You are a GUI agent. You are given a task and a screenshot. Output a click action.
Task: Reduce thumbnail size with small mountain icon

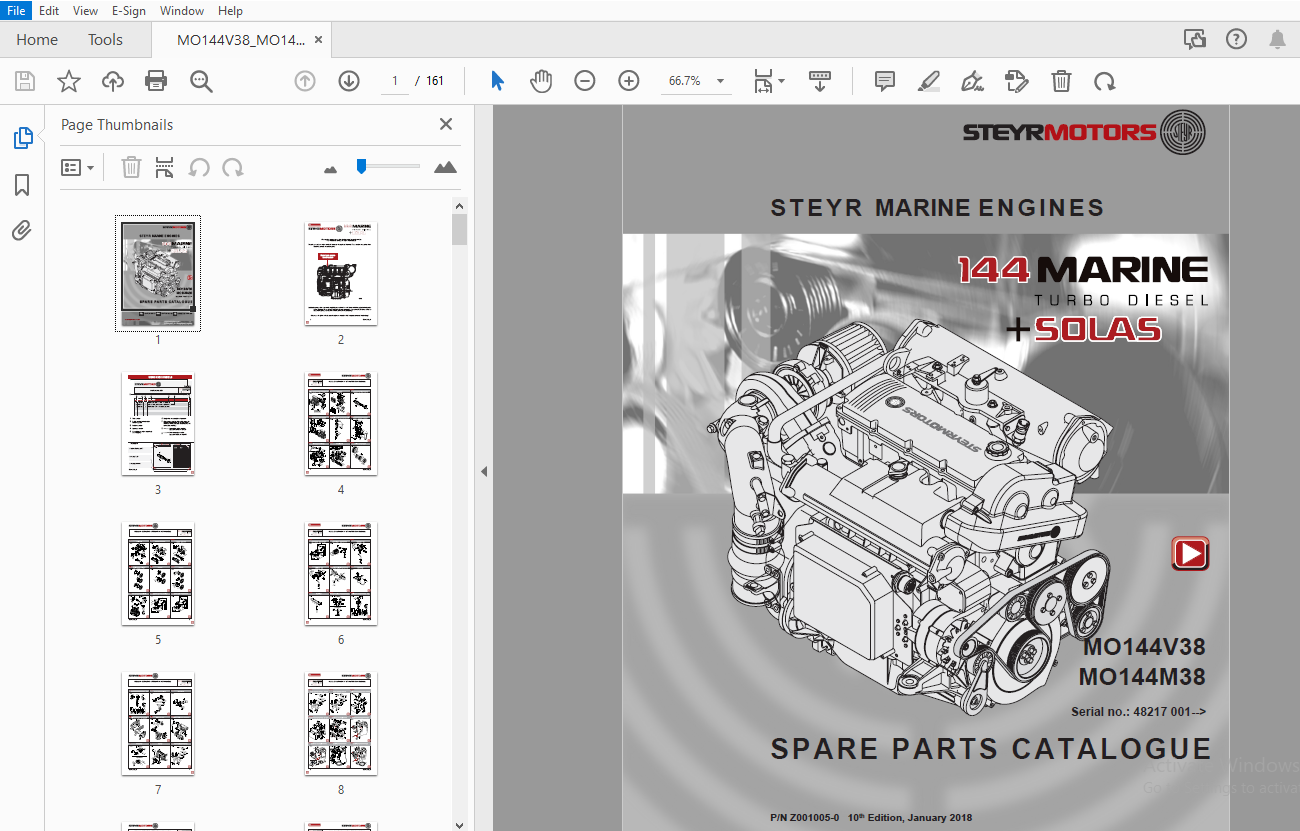(331, 169)
